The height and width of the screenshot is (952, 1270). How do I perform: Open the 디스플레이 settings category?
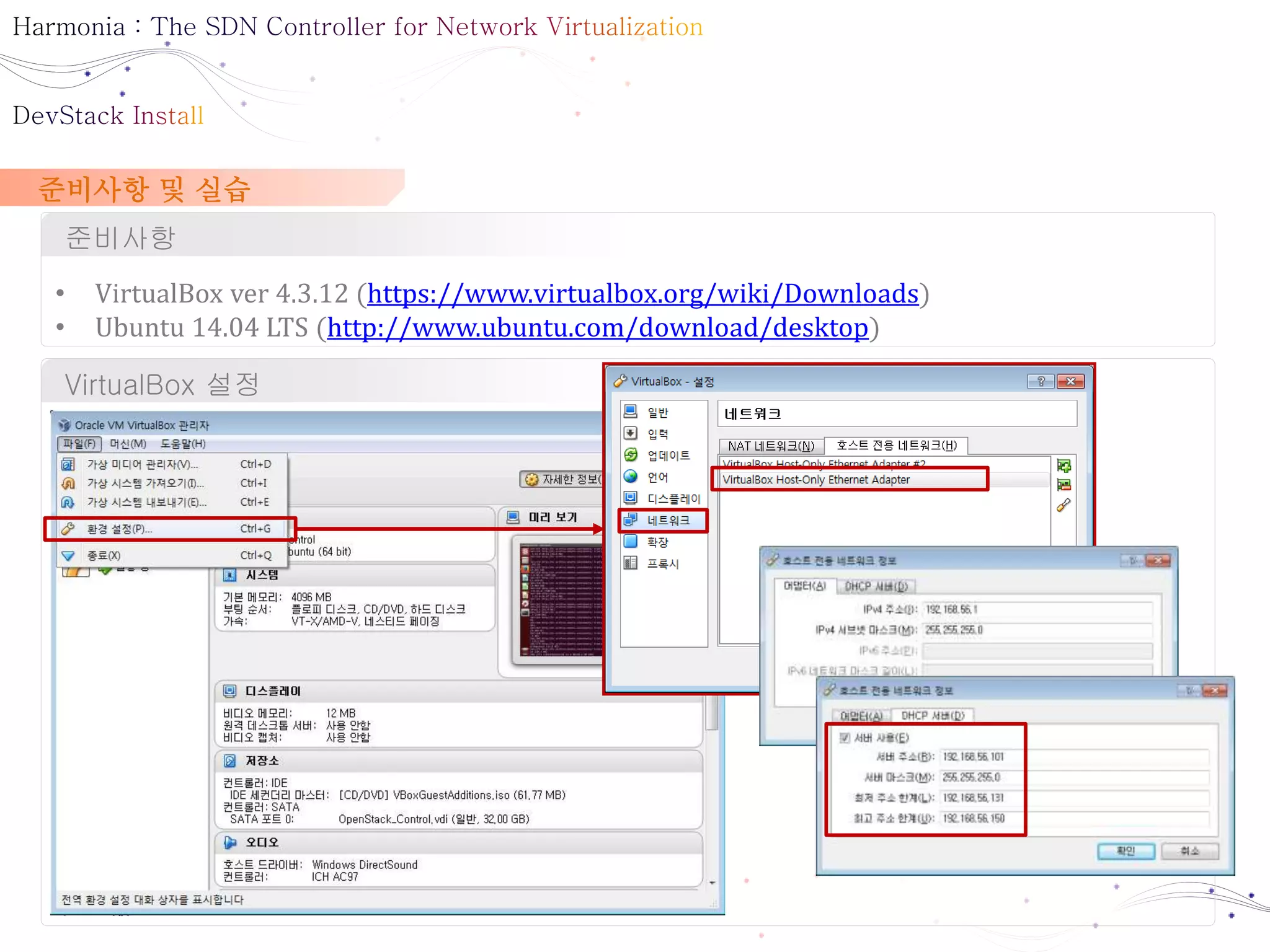(673, 498)
